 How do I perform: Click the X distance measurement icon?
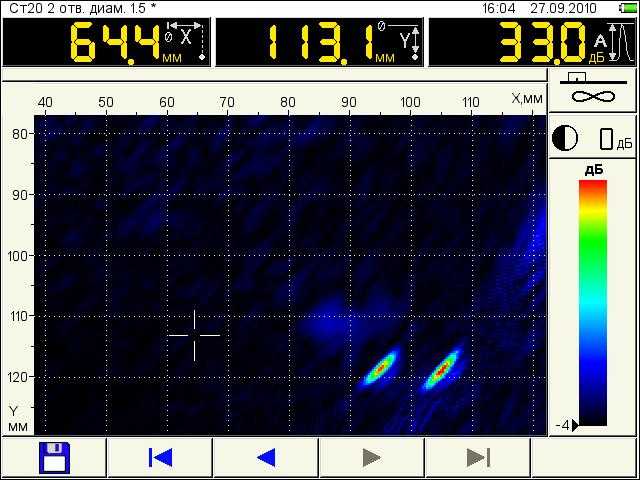point(187,40)
